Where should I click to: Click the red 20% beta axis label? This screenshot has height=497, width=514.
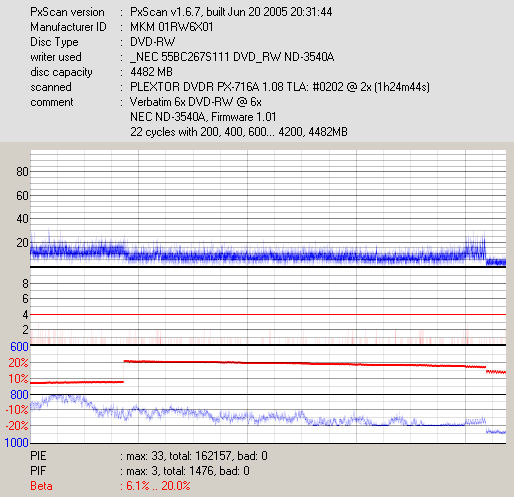pos(18,363)
